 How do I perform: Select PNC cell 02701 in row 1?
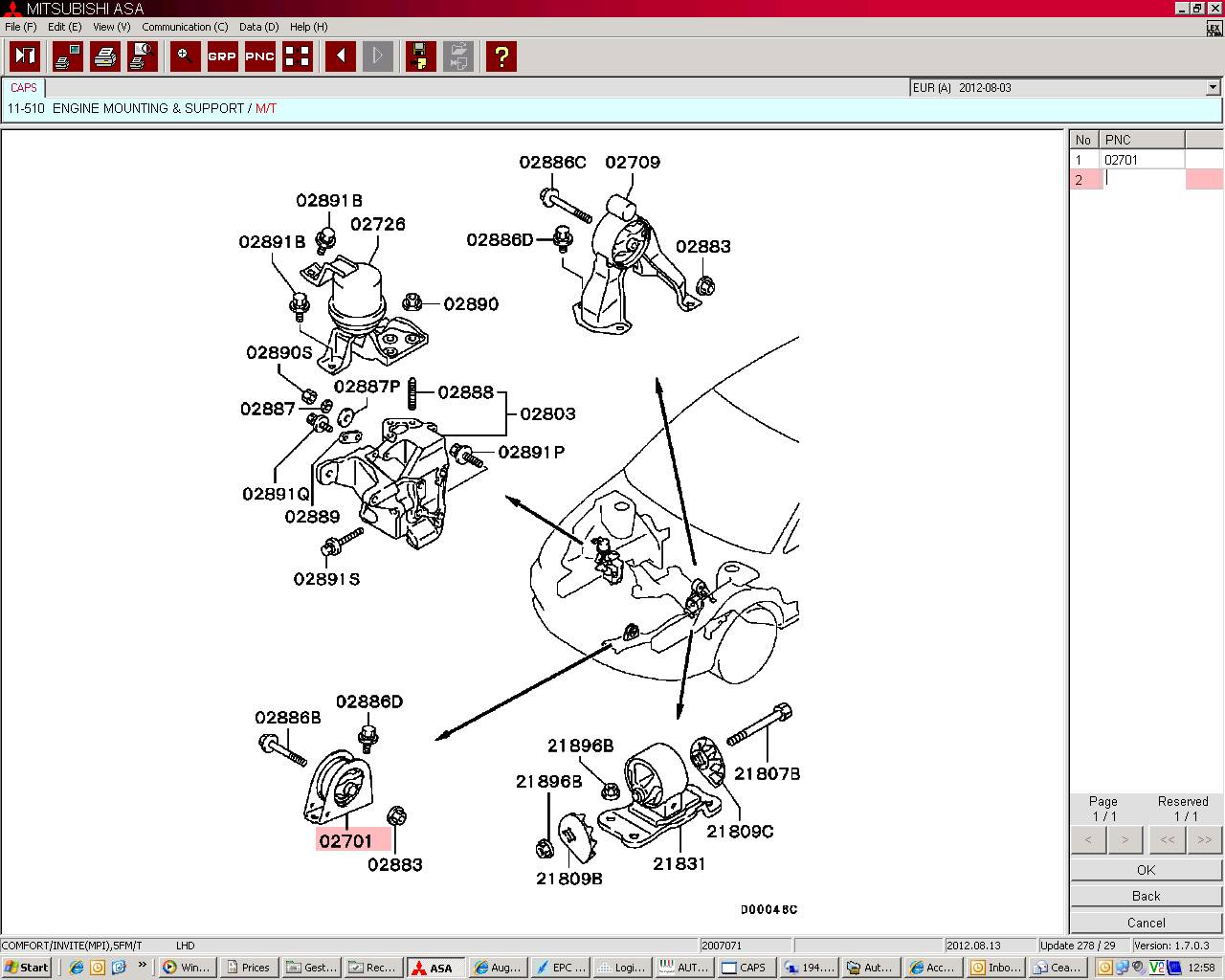[1144, 160]
